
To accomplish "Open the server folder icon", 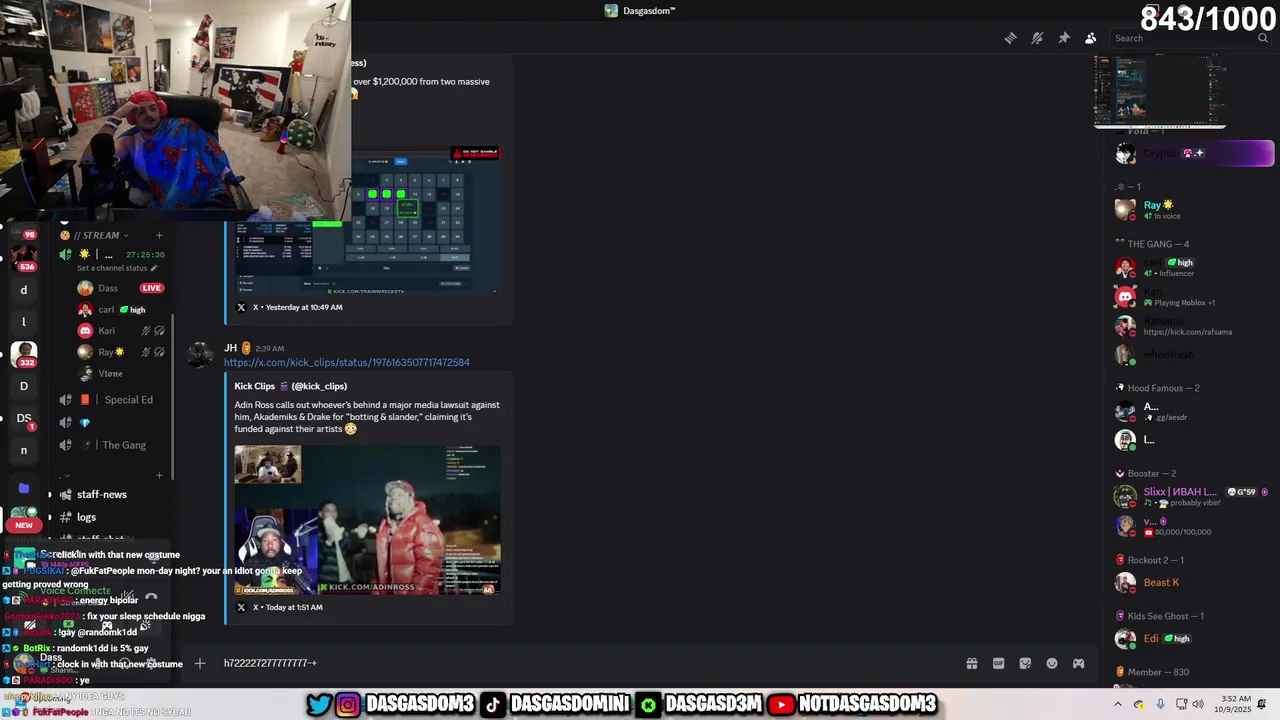I will [24, 488].
